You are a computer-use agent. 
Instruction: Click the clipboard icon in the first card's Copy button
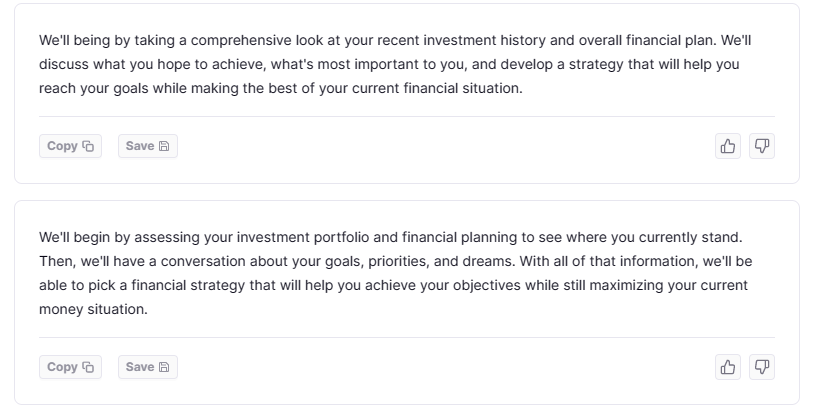point(88,146)
